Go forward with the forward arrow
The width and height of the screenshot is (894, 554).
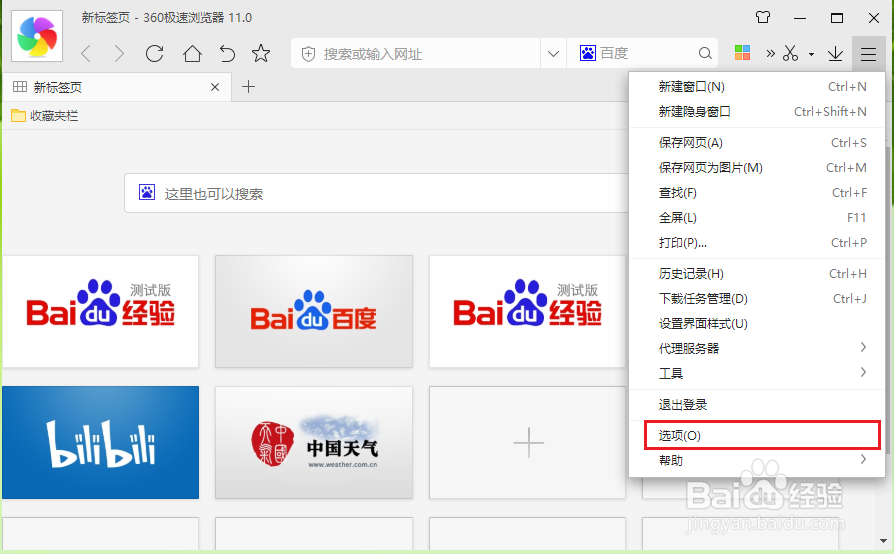coord(119,54)
